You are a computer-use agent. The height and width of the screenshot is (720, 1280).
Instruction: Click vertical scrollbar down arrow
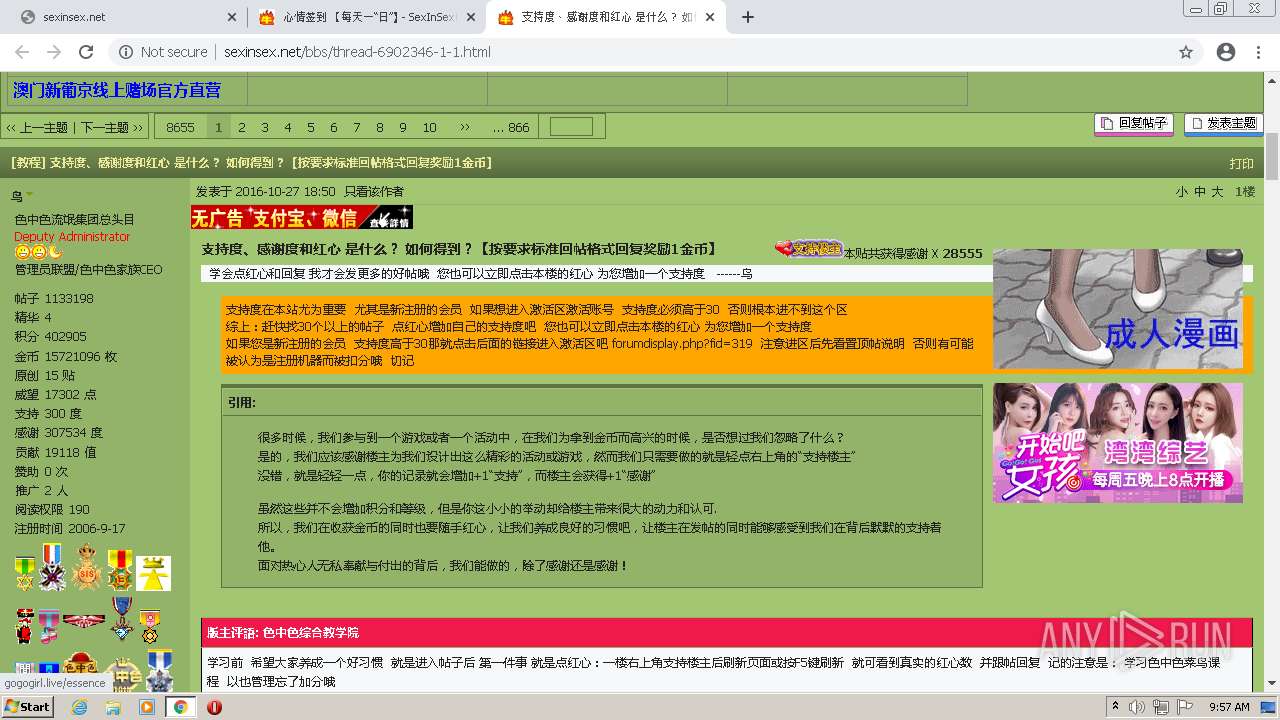point(1272,683)
